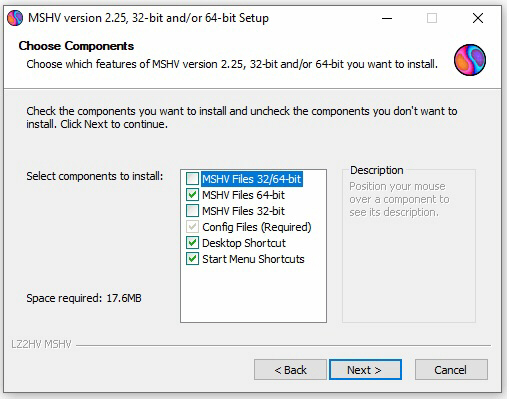This screenshot has width=509, height=399.
Task: Uncheck the Start Menu Shortcuts checkbox
Action: pyautogui.click(x=192, y=259)
